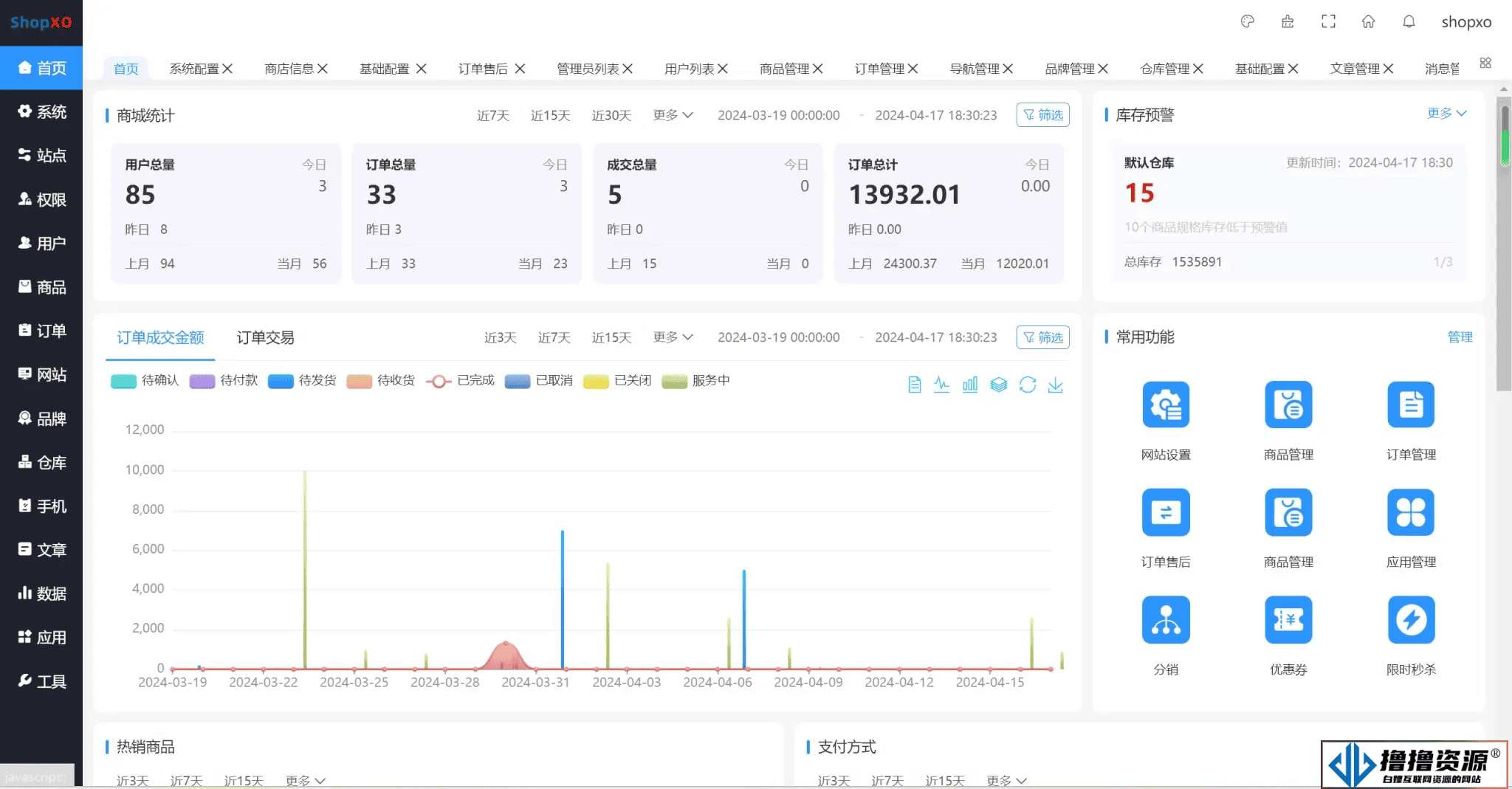Open the 订单管理 shortcut icon
This screenshot has width=1512, height=789.
click(1411, 404)
